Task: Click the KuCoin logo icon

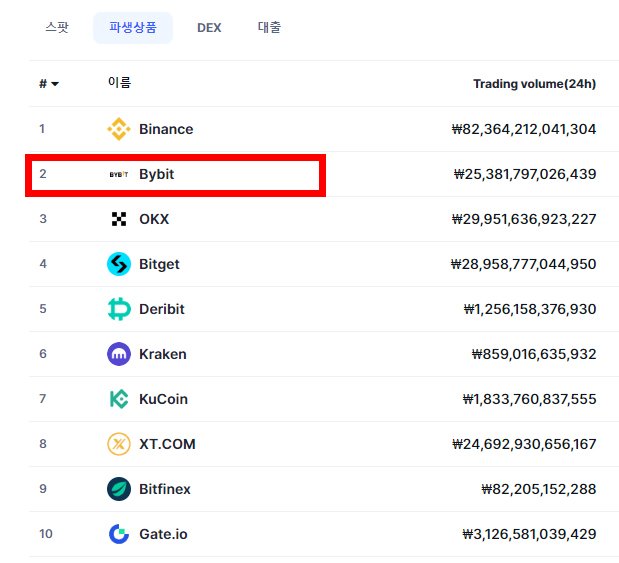Action: tap(118, 399)
